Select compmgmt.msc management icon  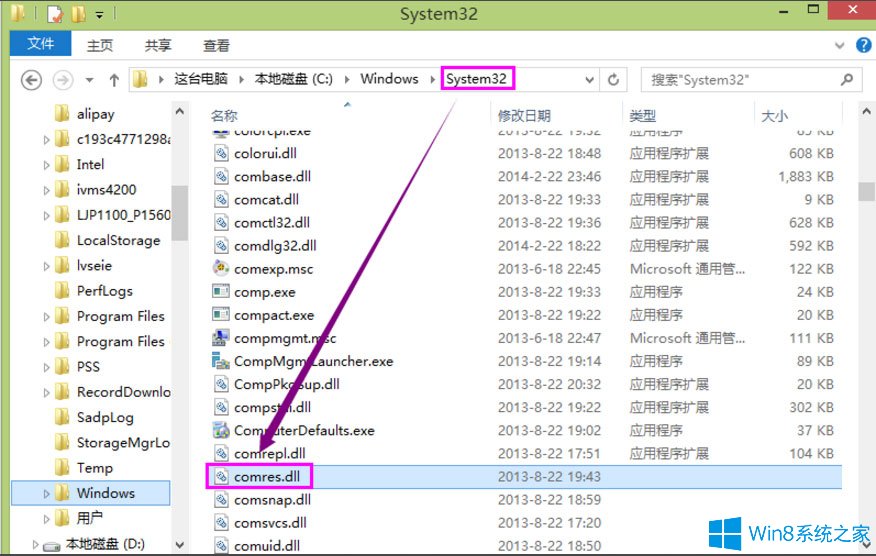click(x=221, y=338)
